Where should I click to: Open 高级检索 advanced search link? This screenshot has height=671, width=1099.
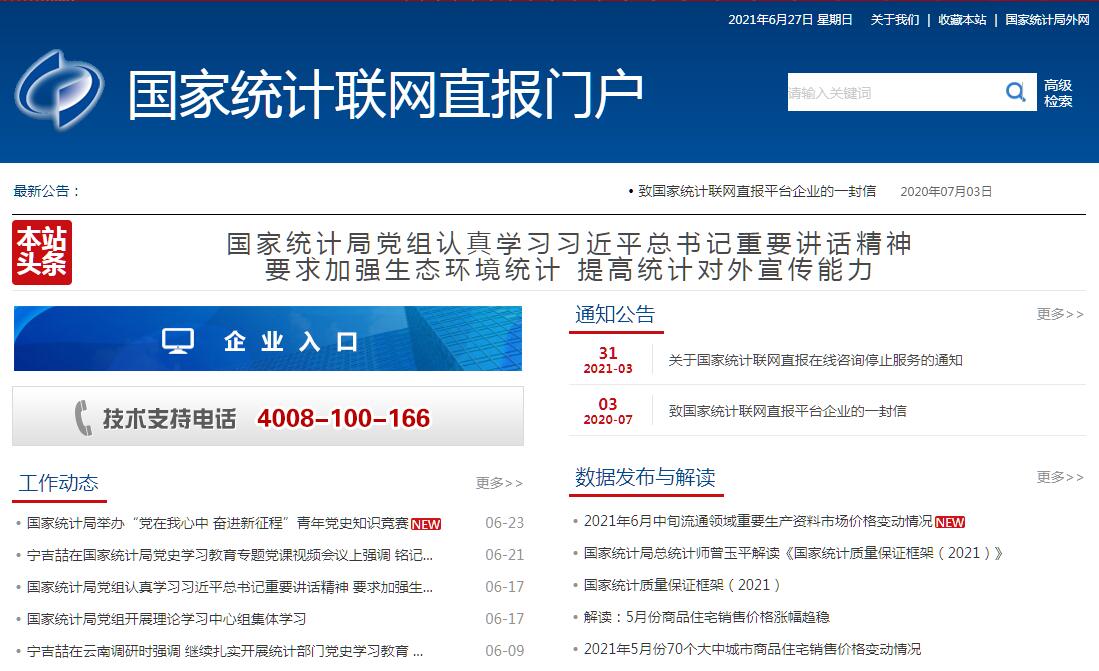click(x=1058, y=93)
